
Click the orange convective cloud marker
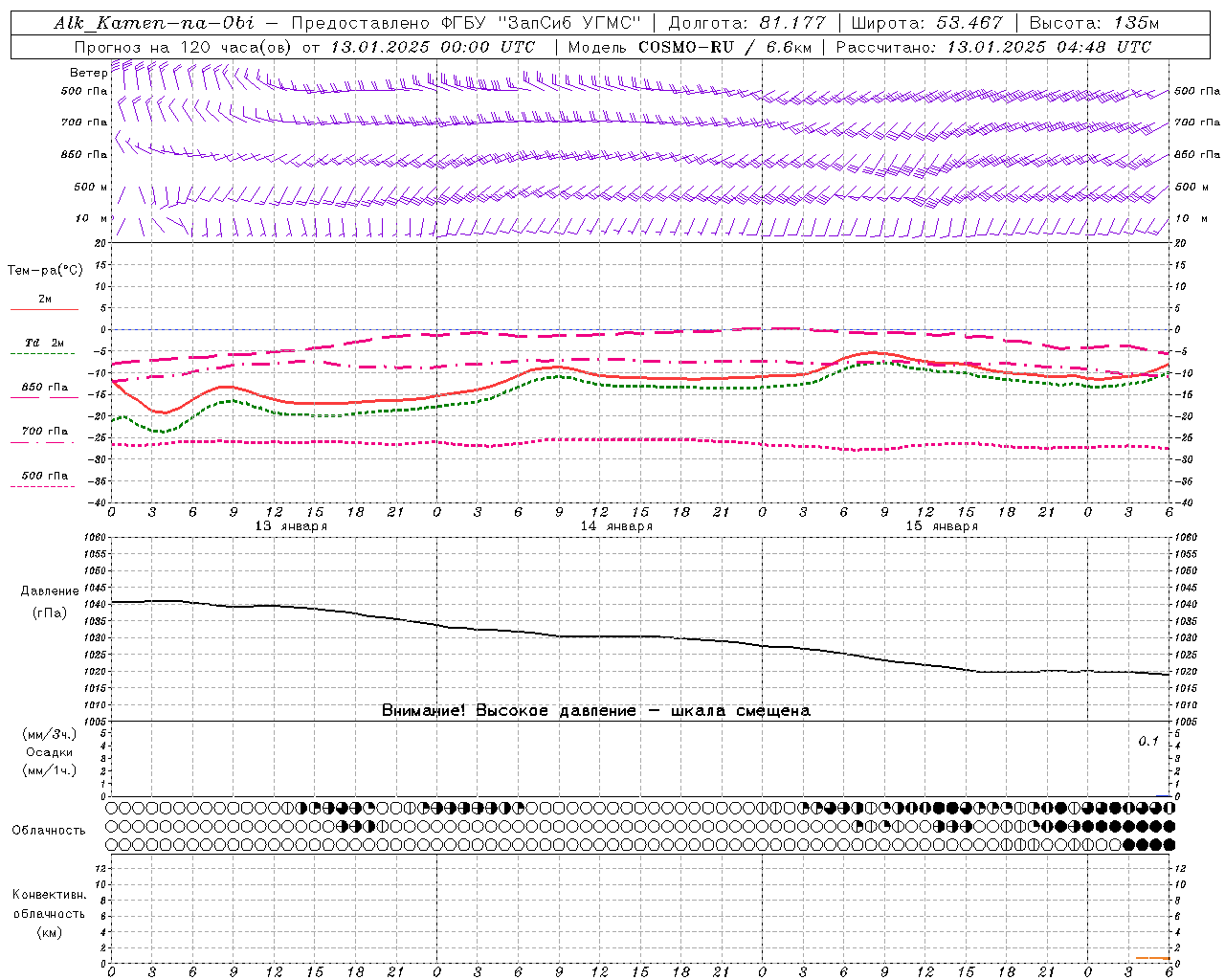(x=1153, y=957)
